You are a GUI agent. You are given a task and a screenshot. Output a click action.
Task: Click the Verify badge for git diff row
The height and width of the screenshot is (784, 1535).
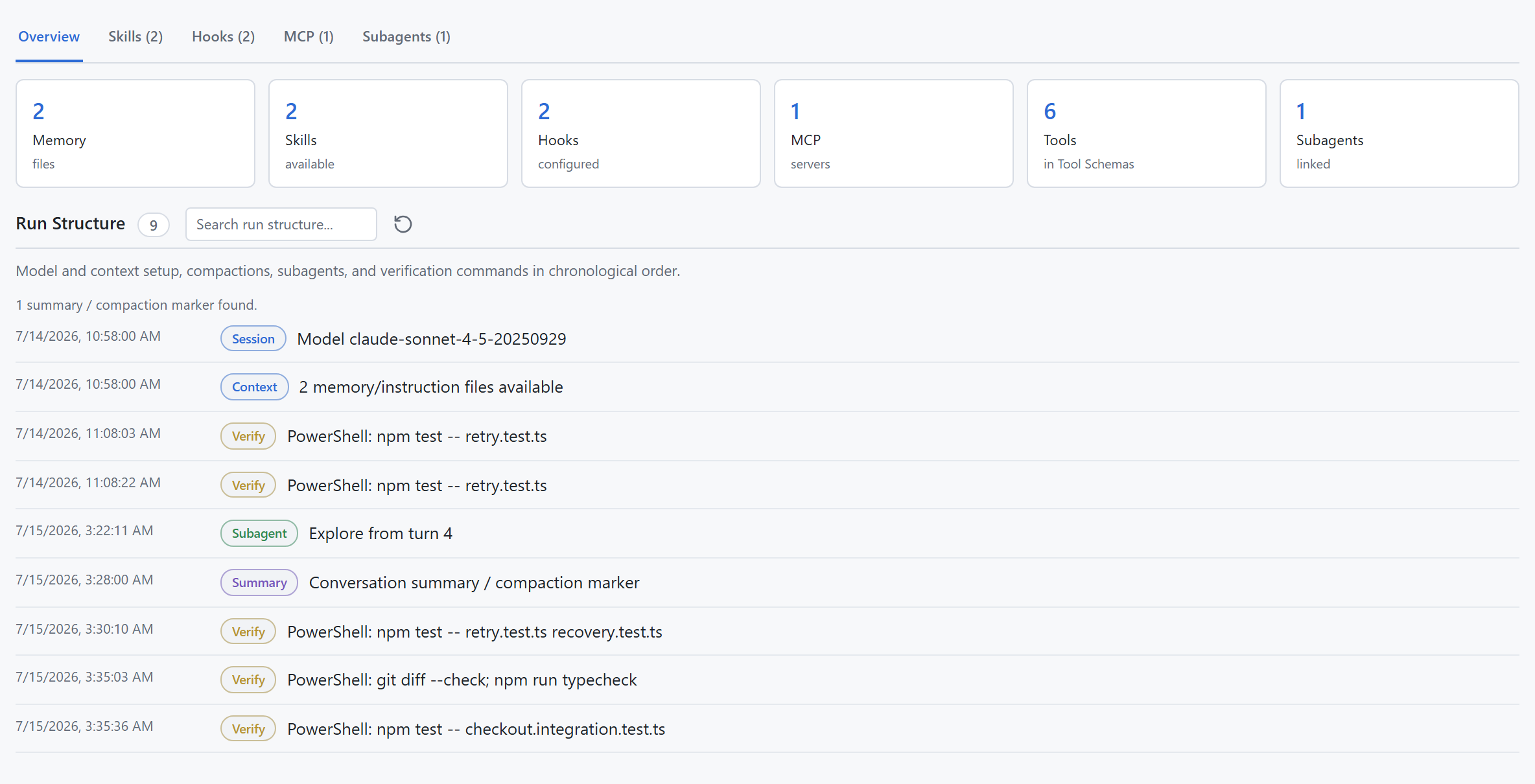coord(248,680)
